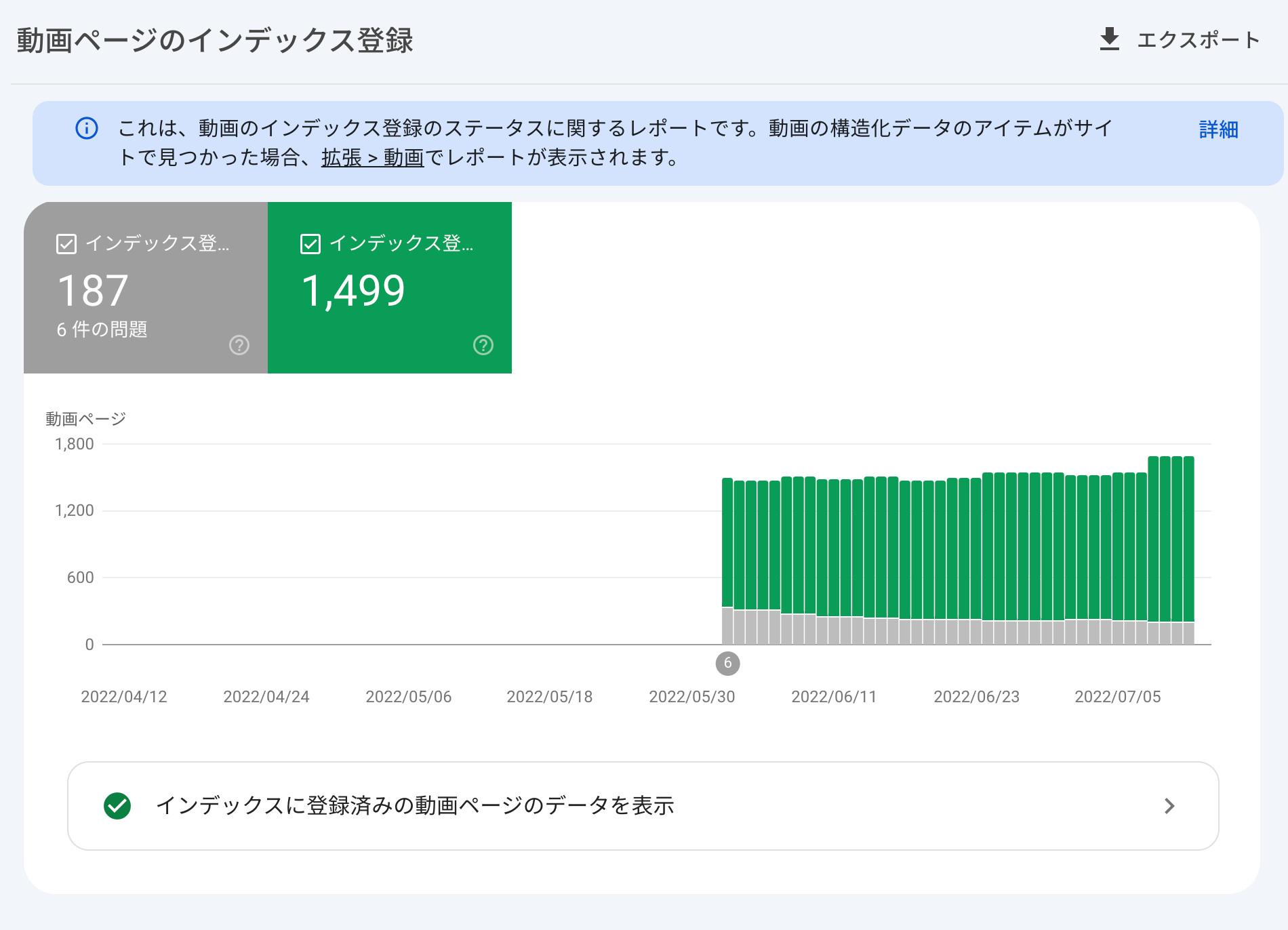The height and width of the screenshot is (930, 1288).
Task: Open indexed video pages data row
Action: (643, 806)
